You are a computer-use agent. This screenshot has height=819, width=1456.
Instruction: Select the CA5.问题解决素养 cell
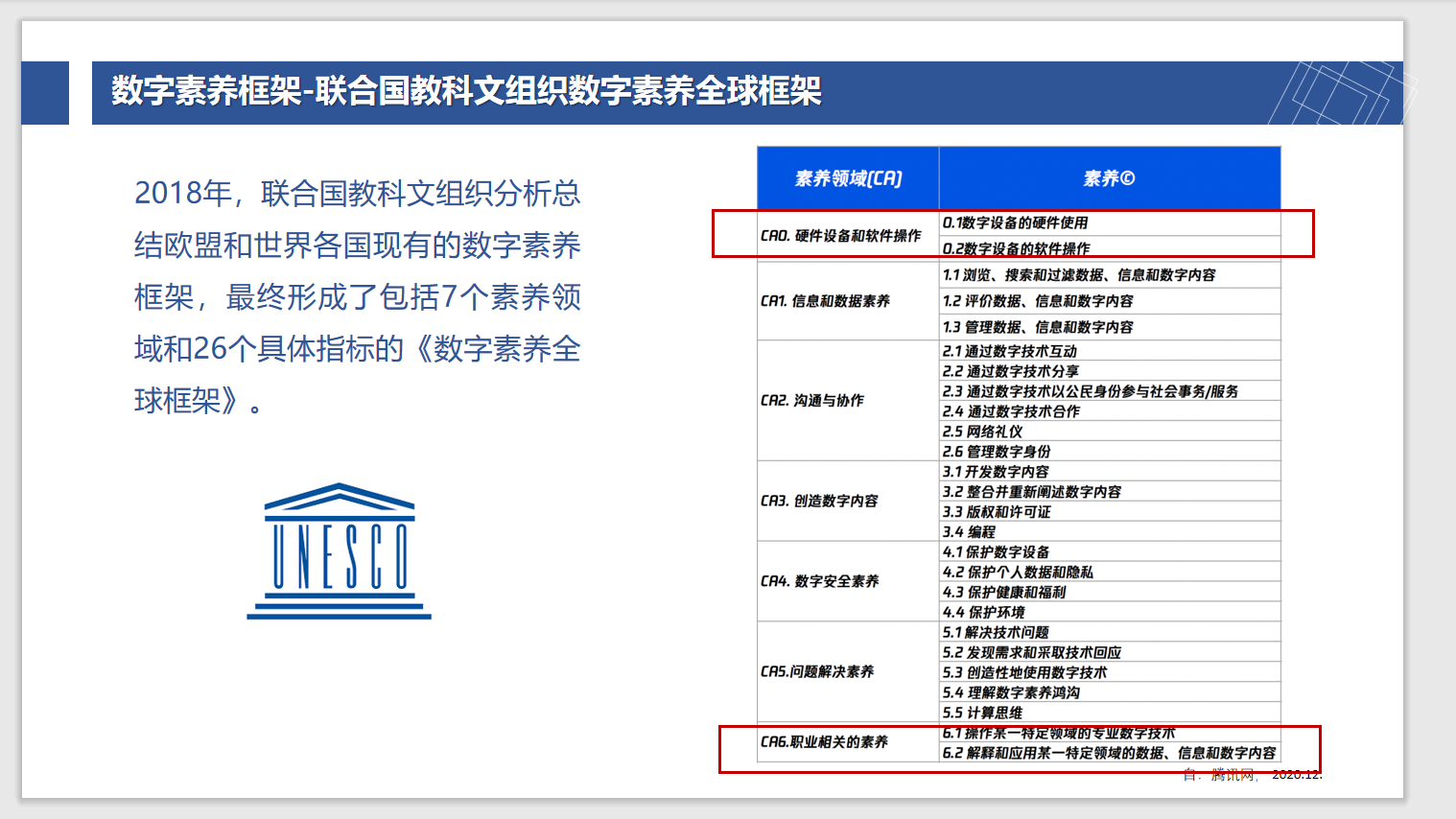coord(817,671)
